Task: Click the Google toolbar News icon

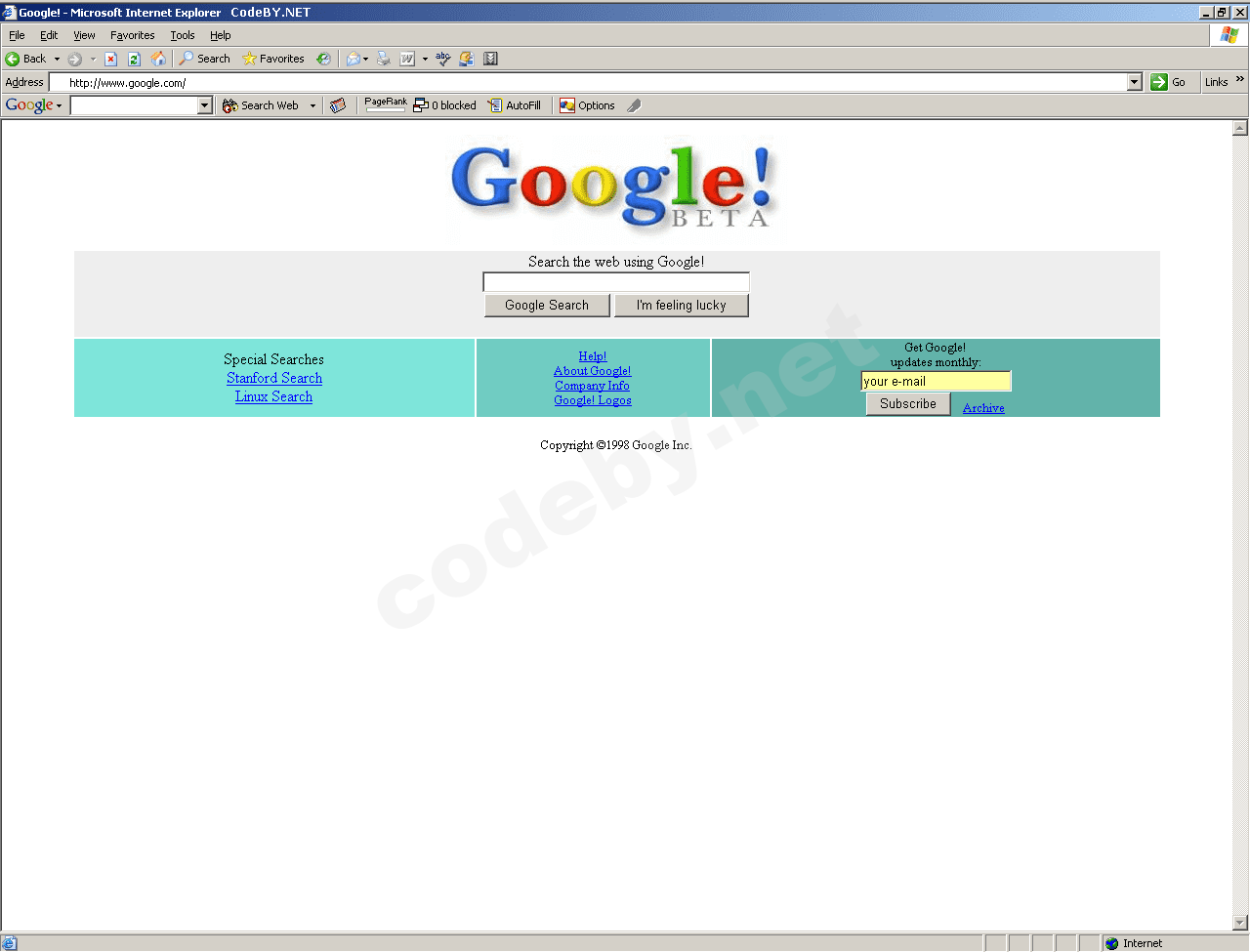Action: coord(338,105)
